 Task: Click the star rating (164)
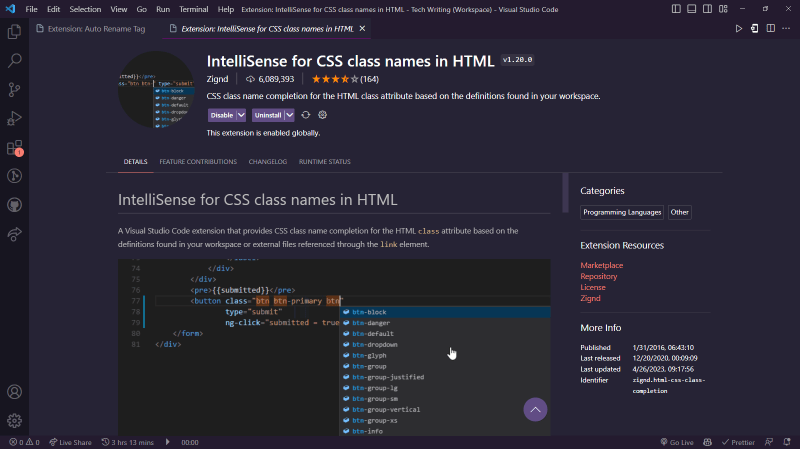[345, 79]
